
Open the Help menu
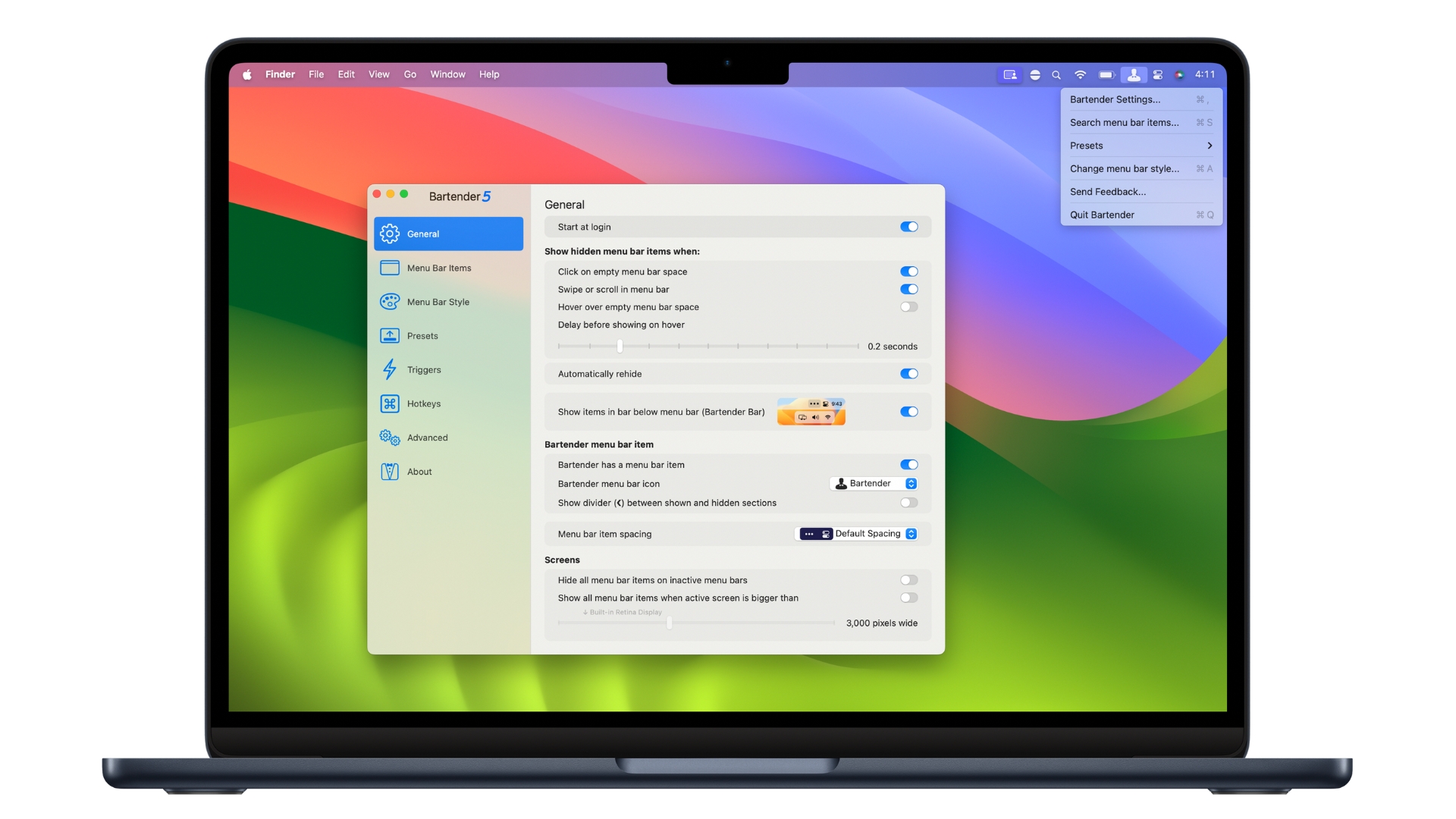489,74
